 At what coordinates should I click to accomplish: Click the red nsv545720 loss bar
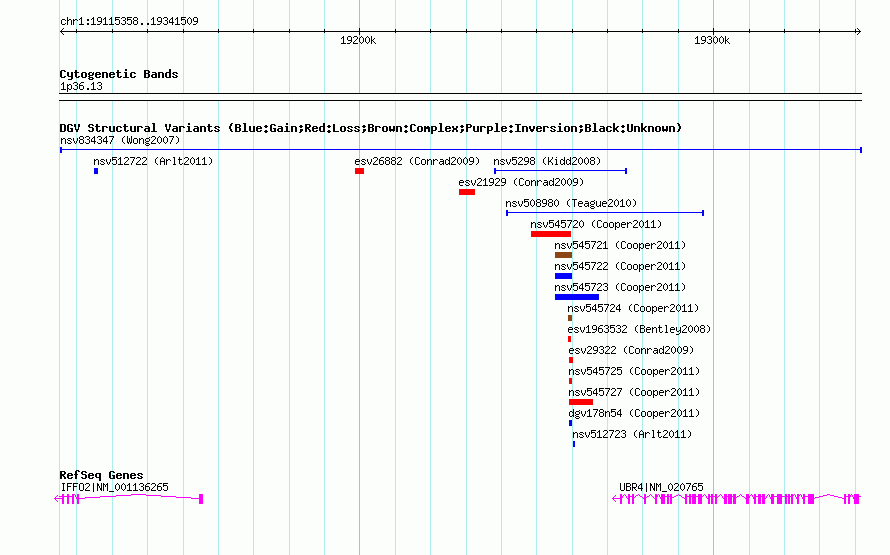click(x=551, y=234)
